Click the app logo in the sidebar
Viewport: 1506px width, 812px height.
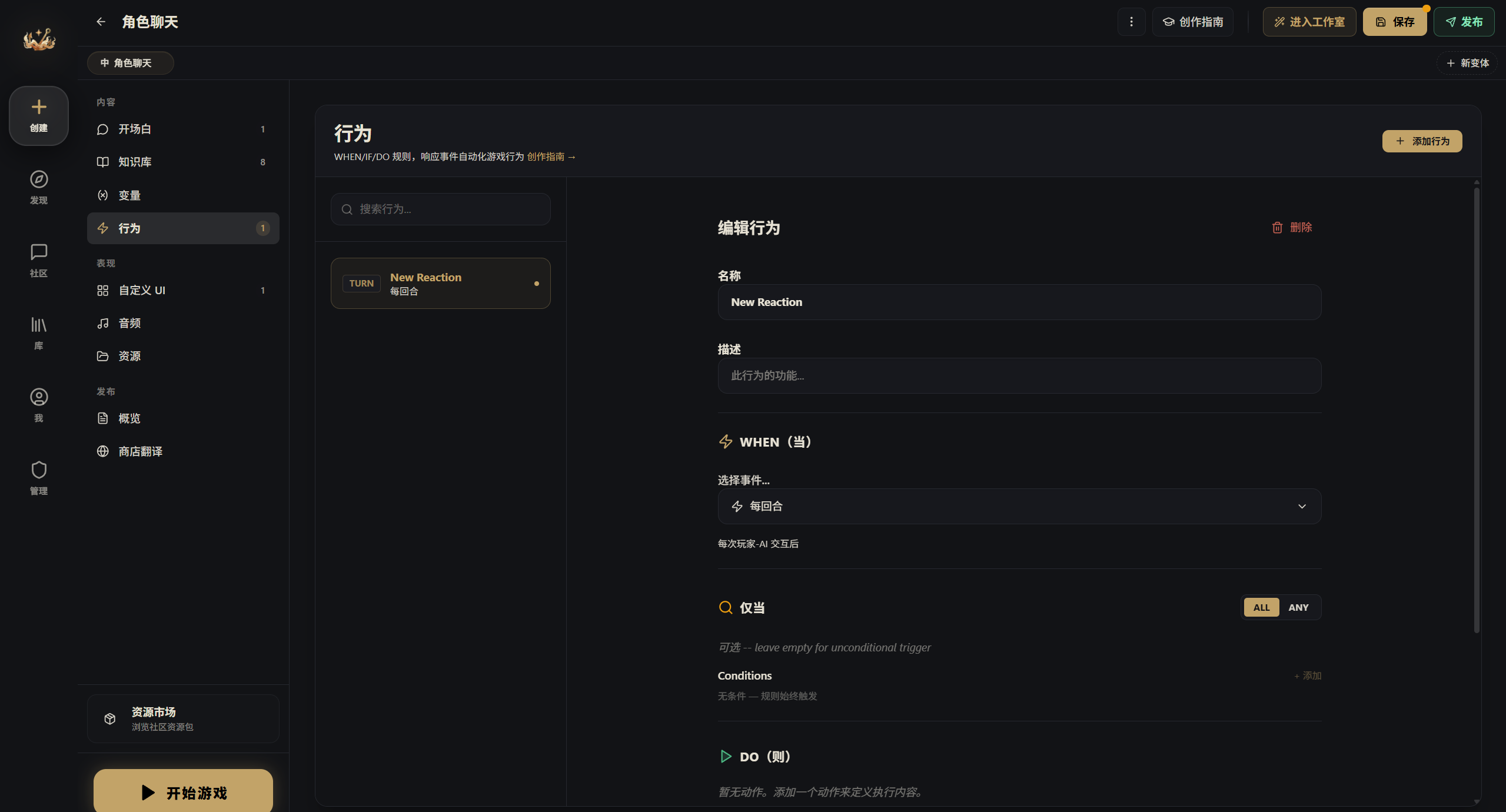pos(39,39)
